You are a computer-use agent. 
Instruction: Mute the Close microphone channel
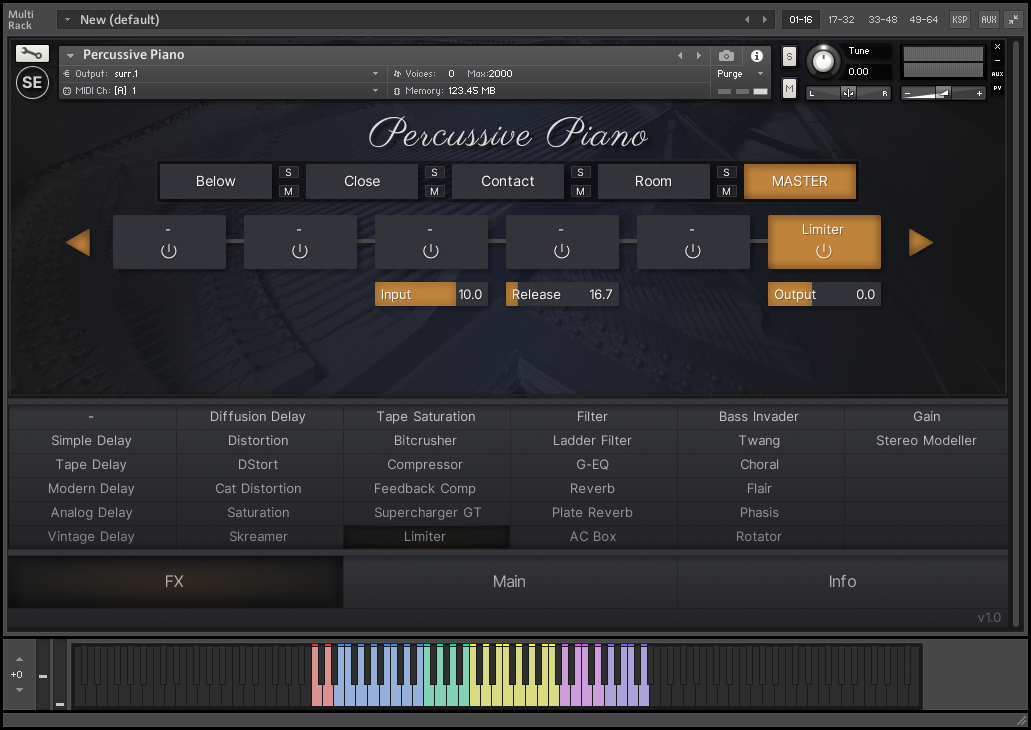click(434, 191)
